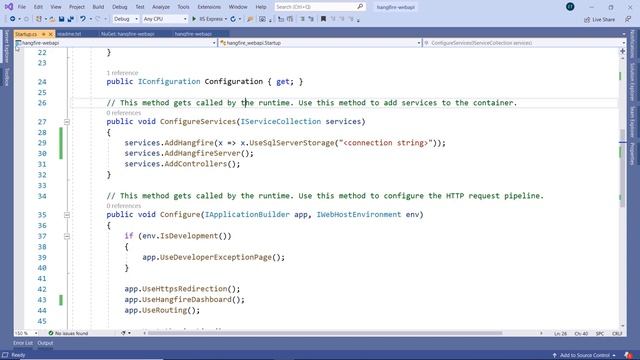Click the Find in Files toolbar icon
This screenshot has width=640, height=360.
[x=250, y=19]
